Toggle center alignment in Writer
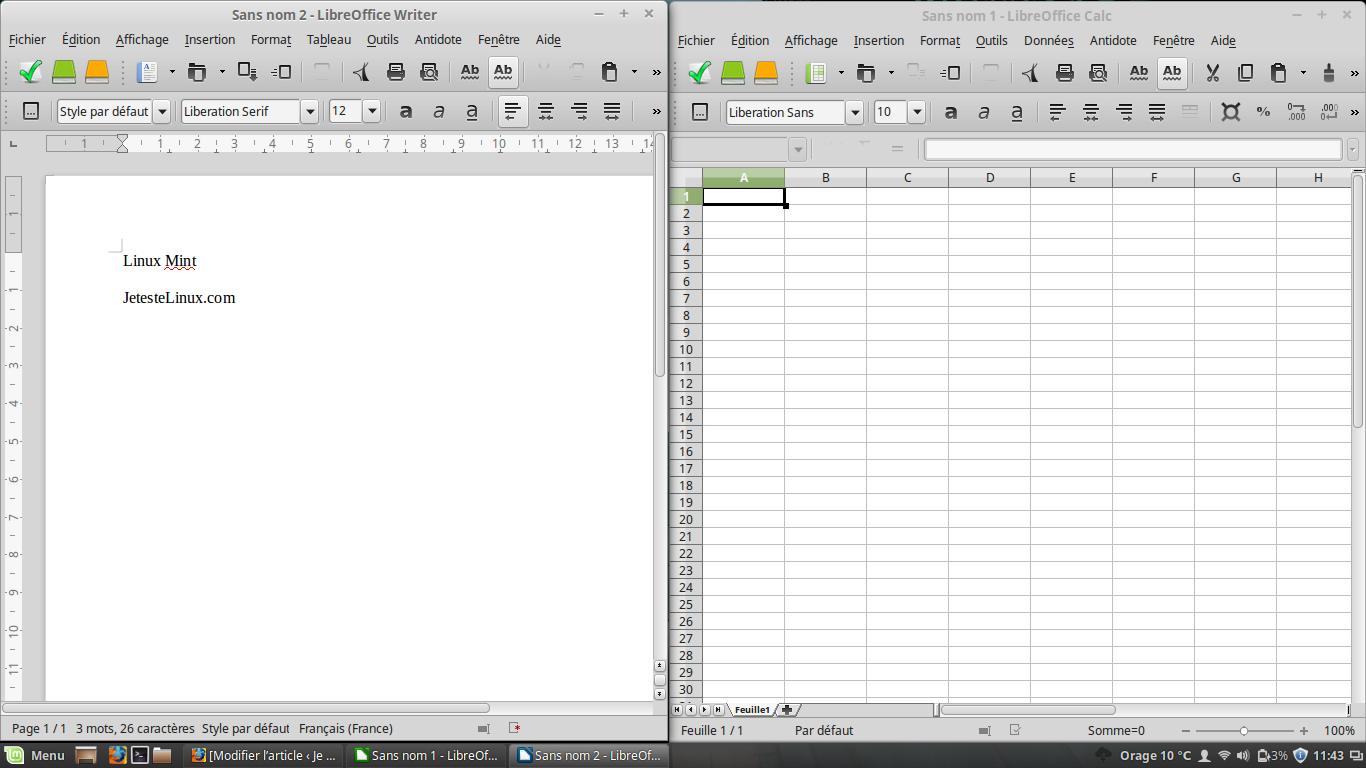Screen dimensions: 1366x768 546,111
